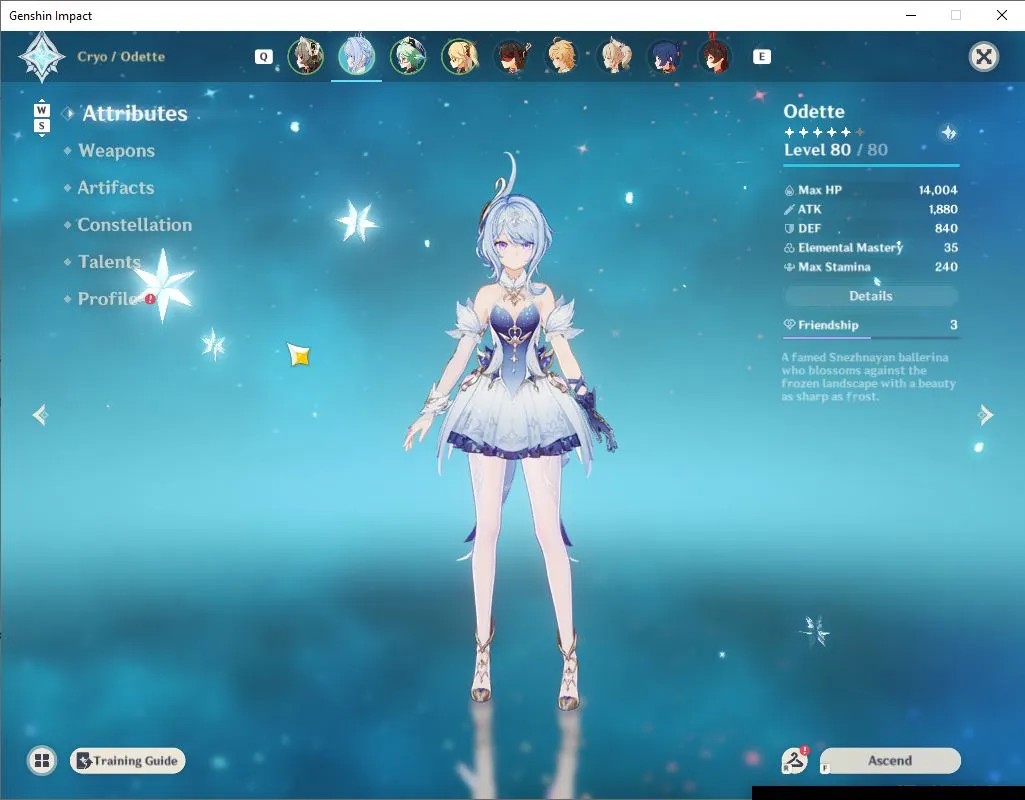This screenshot has width=1025, height=800.
Task: Go to the next character with right arrow
Action: (x=985, y=415)
